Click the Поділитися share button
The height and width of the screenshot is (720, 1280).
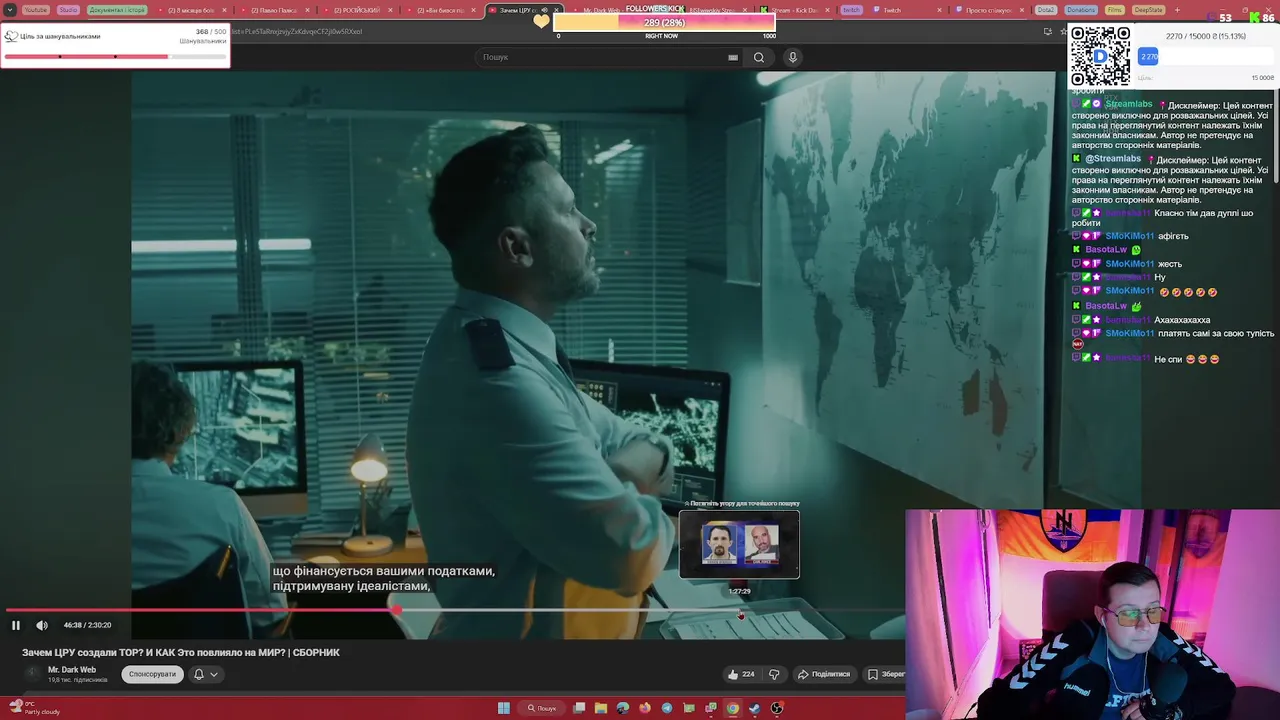click(x=824, y=674)
